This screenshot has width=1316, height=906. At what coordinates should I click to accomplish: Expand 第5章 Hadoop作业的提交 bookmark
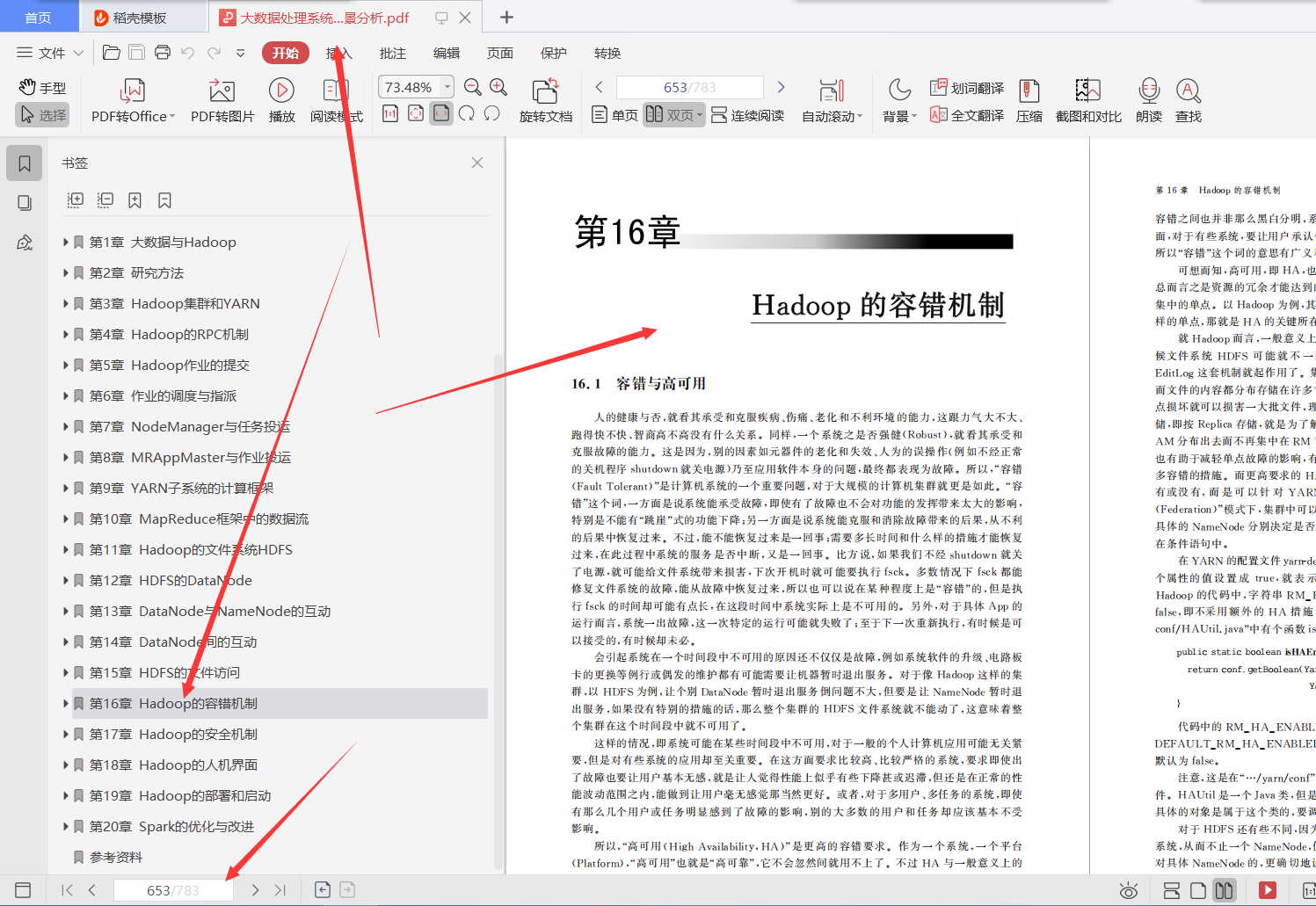tap(66, 365)
